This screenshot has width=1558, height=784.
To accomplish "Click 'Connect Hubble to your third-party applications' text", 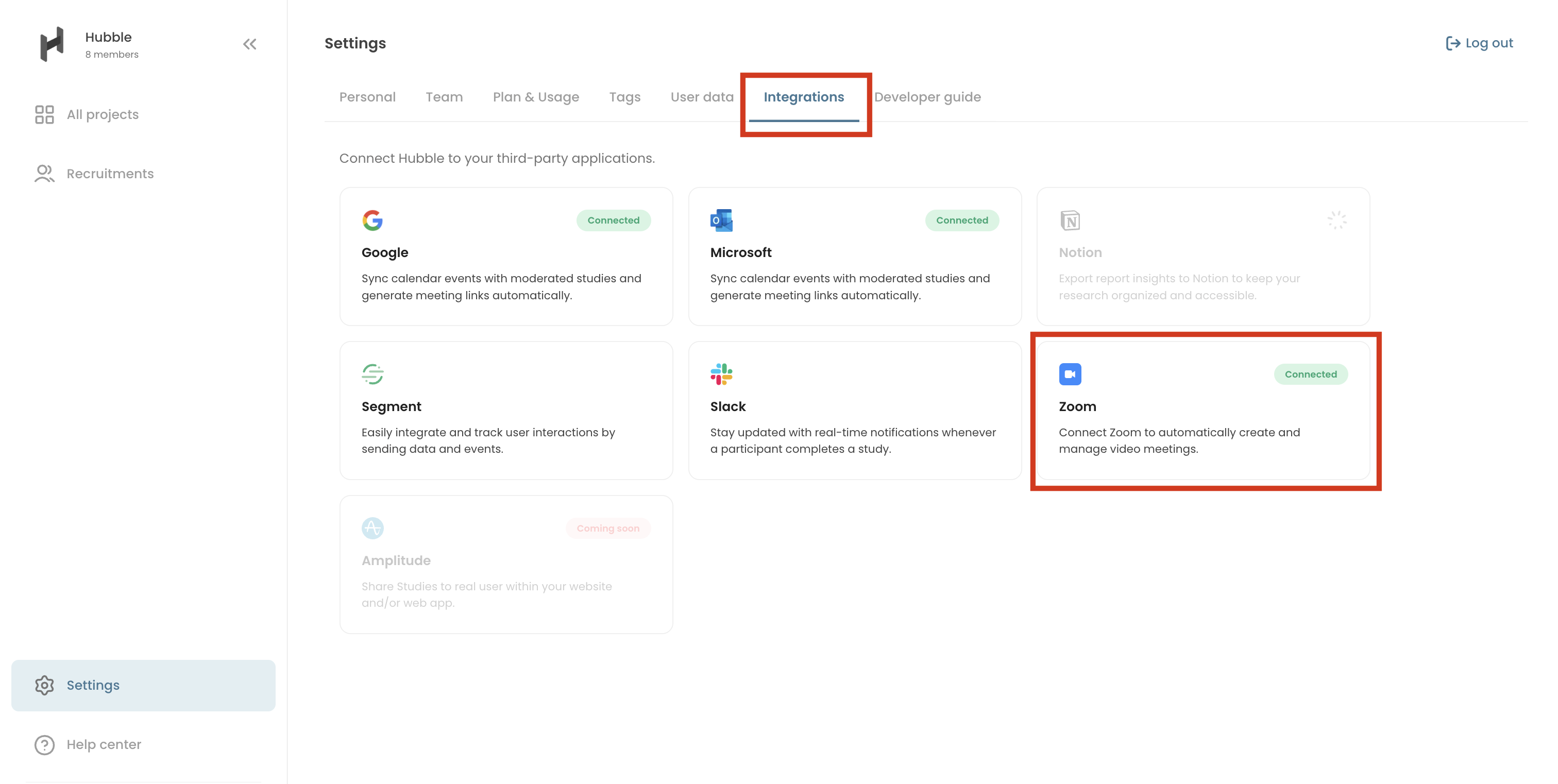I will (497, 158).
